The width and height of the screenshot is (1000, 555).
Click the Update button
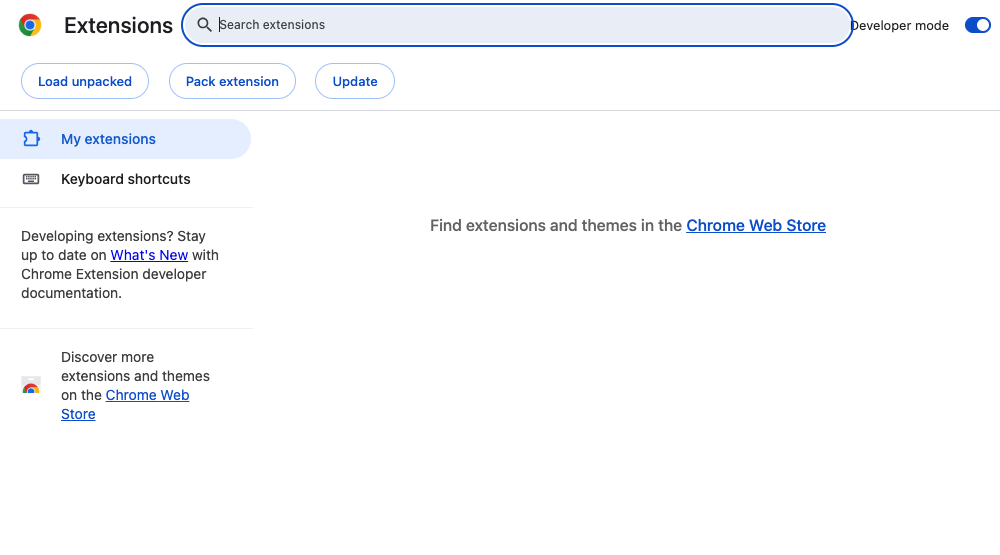coord(355,81)
